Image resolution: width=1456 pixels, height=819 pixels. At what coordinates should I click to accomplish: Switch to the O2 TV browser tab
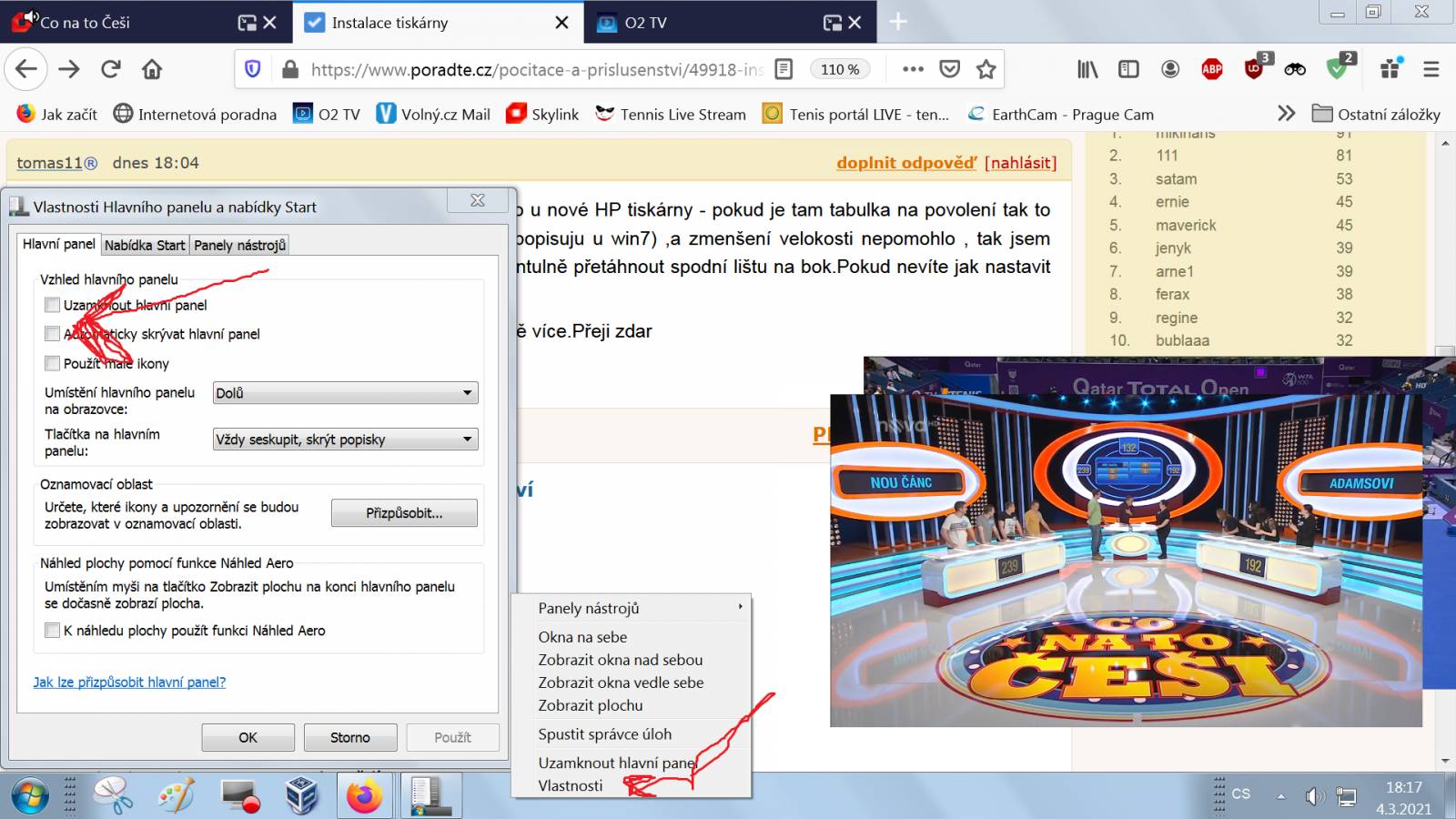tap(731, 23)
